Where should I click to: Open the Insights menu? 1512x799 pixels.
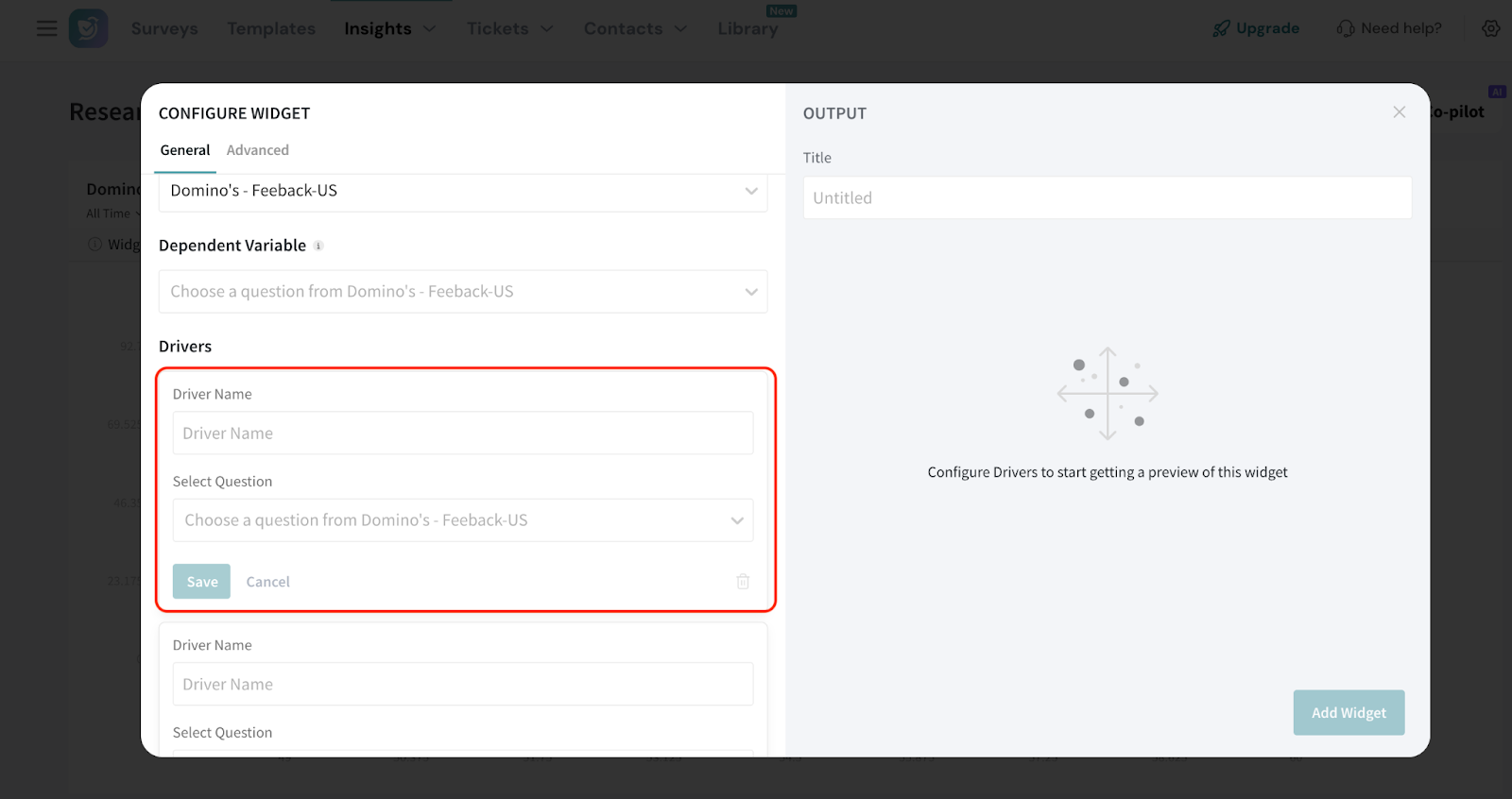point(389,28)
